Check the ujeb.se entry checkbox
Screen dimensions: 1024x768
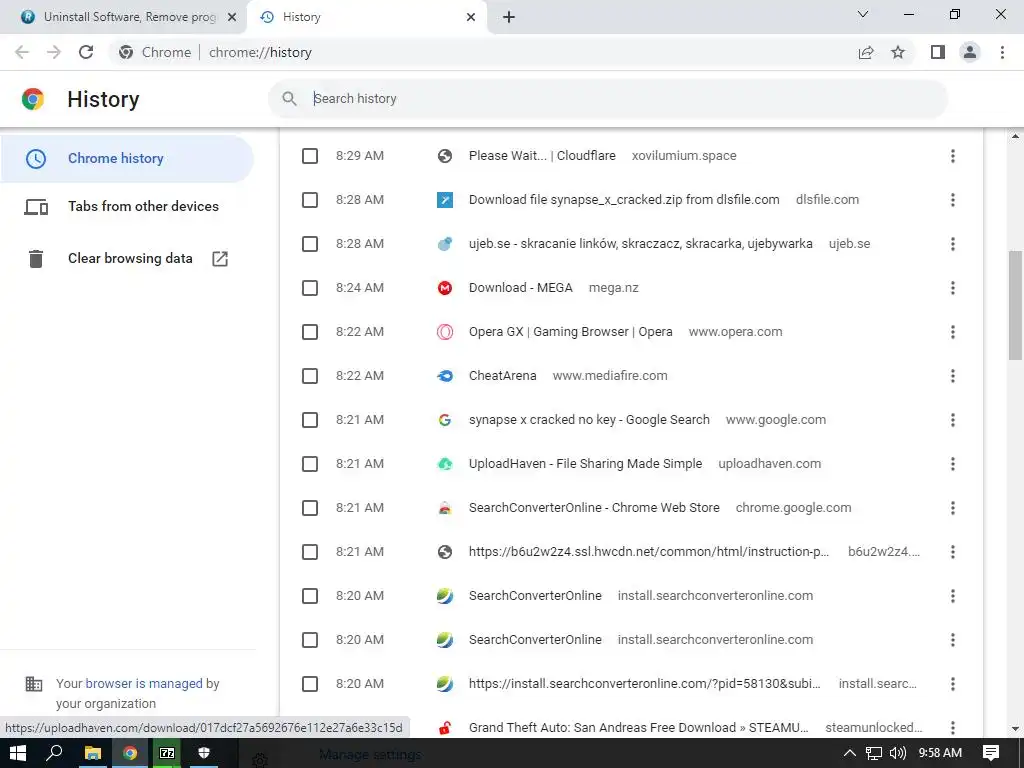coord(310,244)
